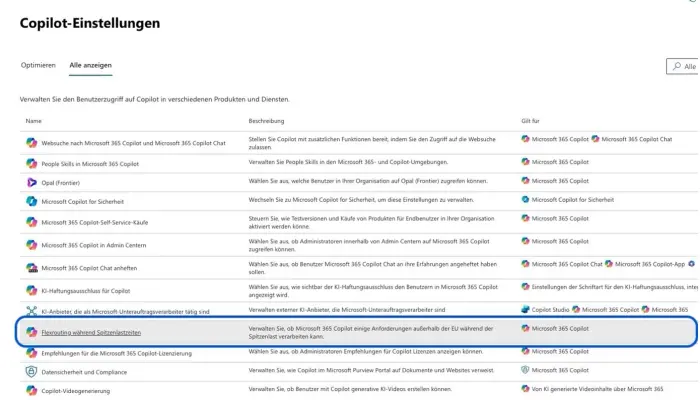This screenshot has width=700, height=400.
Task: Click the shield icon in Datensicherheit Gilt für
Action: (525, 370)
